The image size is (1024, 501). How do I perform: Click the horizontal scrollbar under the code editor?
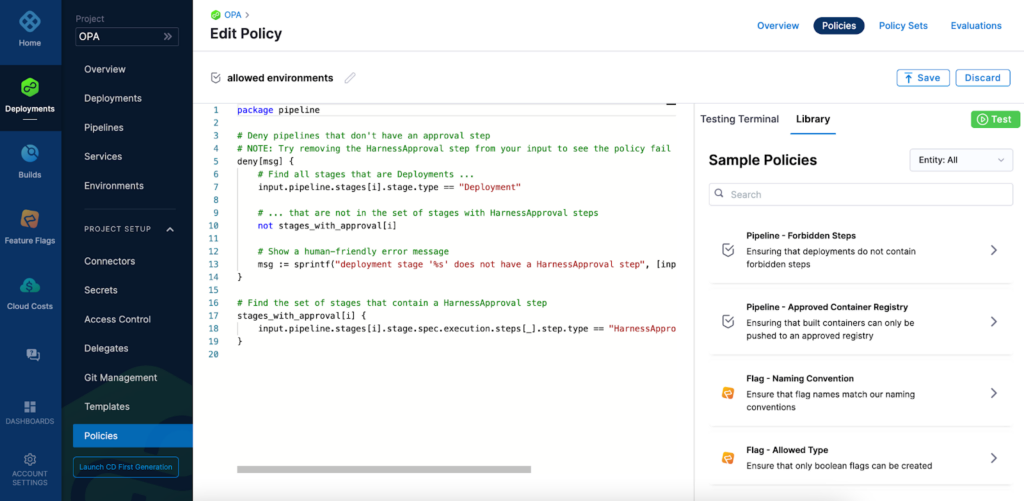383,469
